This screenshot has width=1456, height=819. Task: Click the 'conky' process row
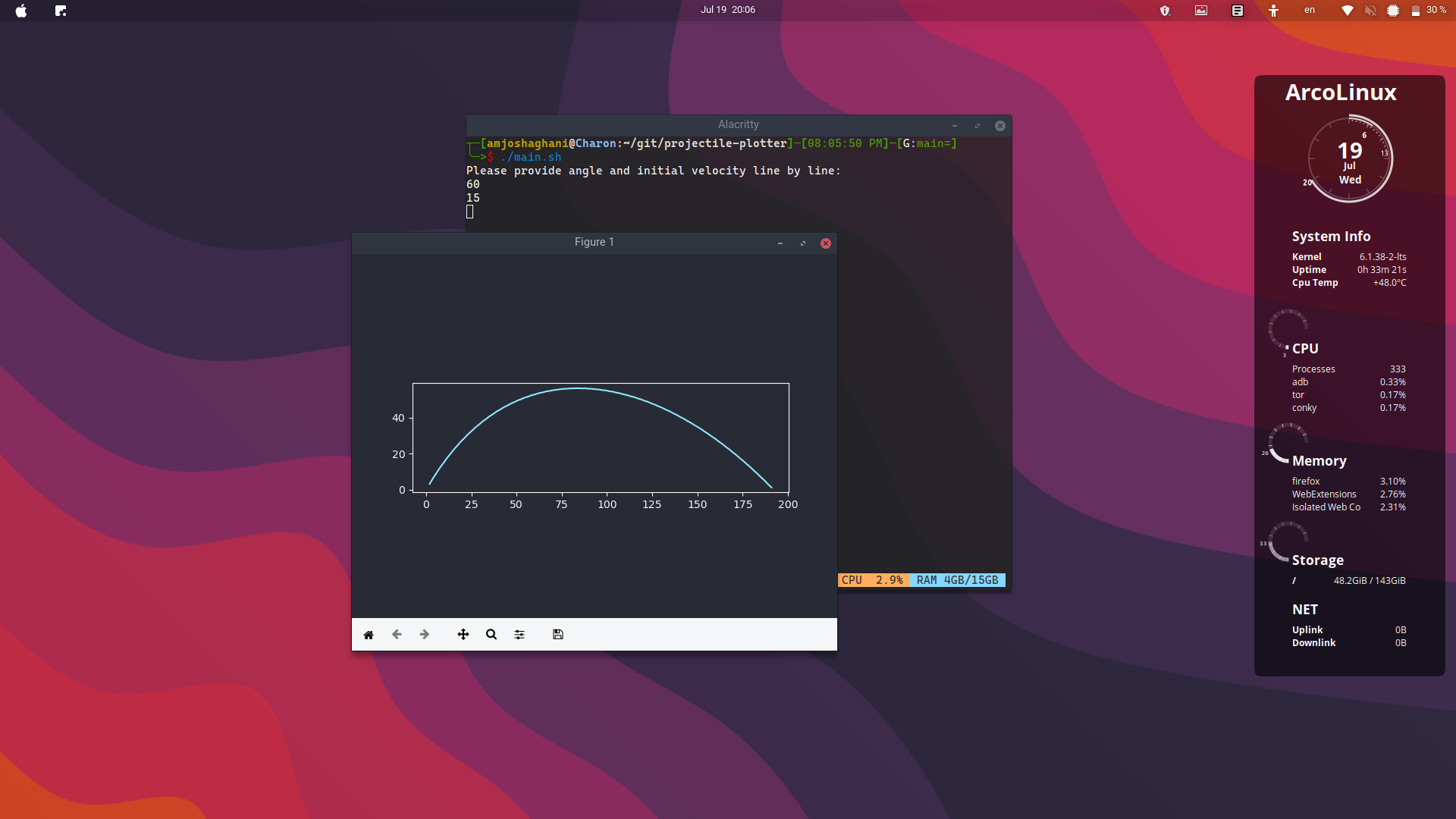[1349, 408]
